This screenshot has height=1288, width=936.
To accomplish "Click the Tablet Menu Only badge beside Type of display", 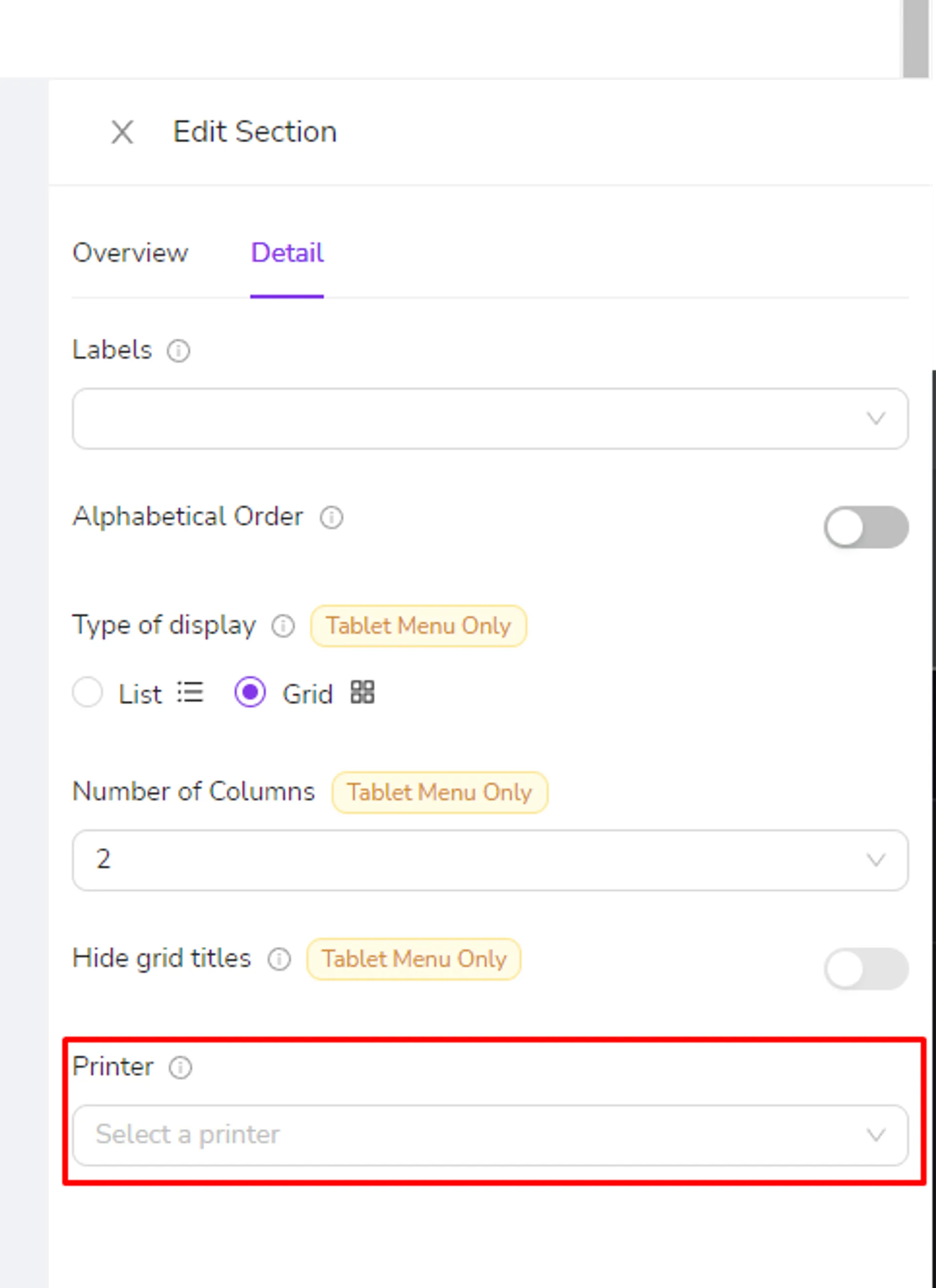I will pos(419,626).
